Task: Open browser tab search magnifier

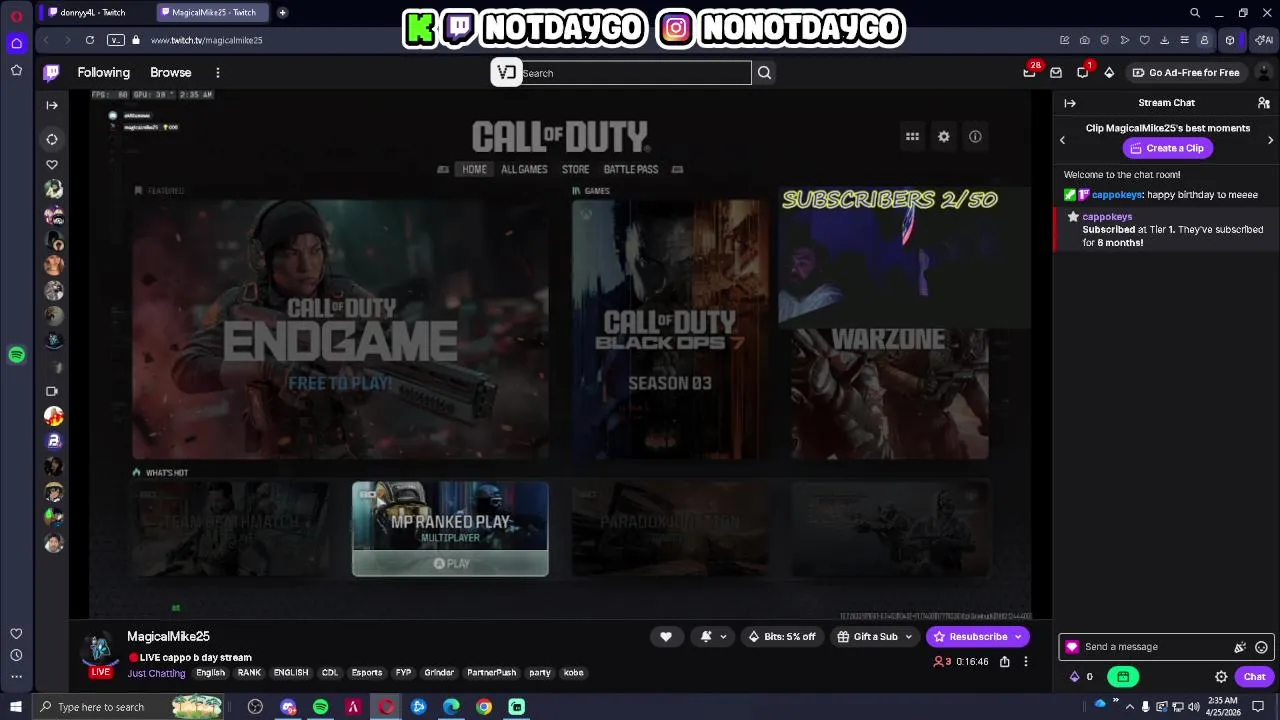Action: tap(1194, 13)
